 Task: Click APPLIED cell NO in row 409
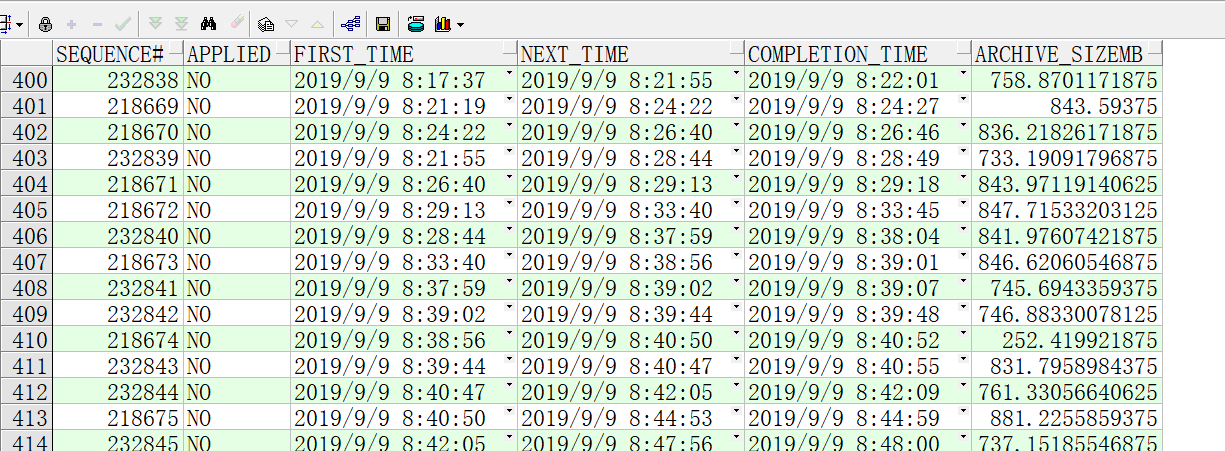point(237,314)
